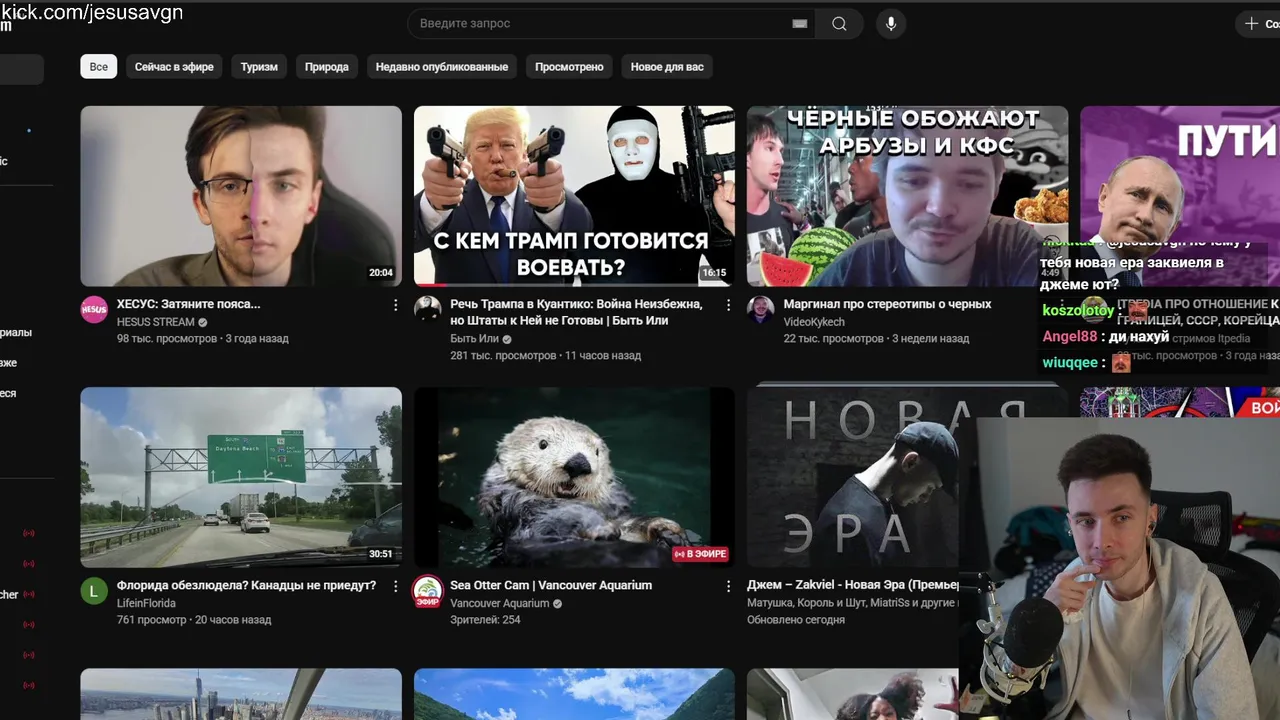
Task: Open the title 'Джем – Zakviel - Новая Эра'
Action: click(x=853, y=585)
